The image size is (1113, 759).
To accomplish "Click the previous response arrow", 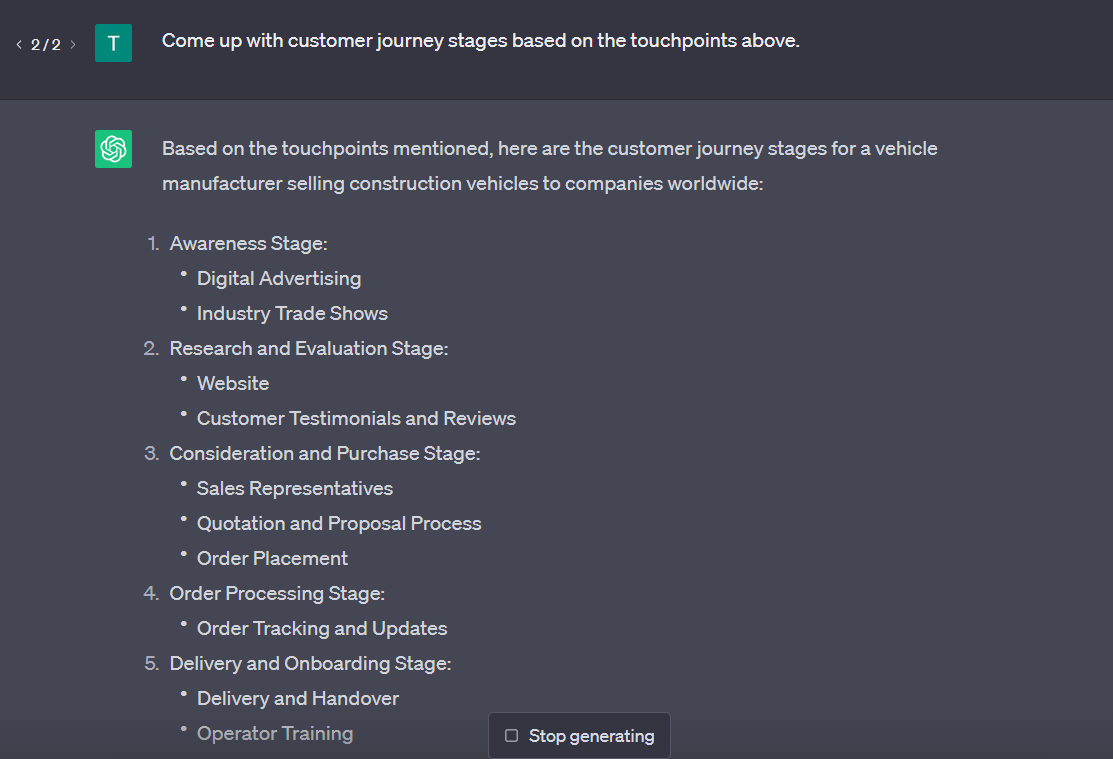I will tap(19, 44).
